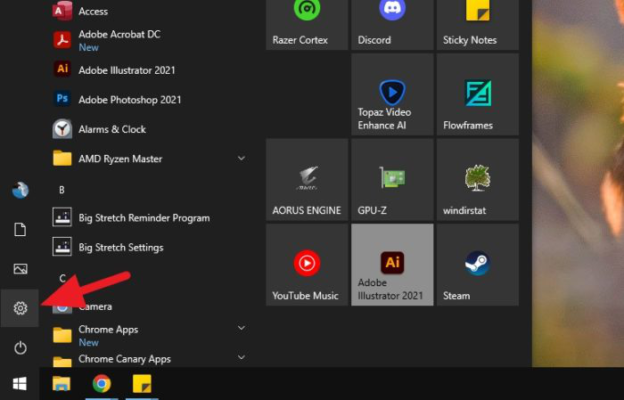Open the Discord tile
The image size is (624, 400).
(x=392, y=24)
